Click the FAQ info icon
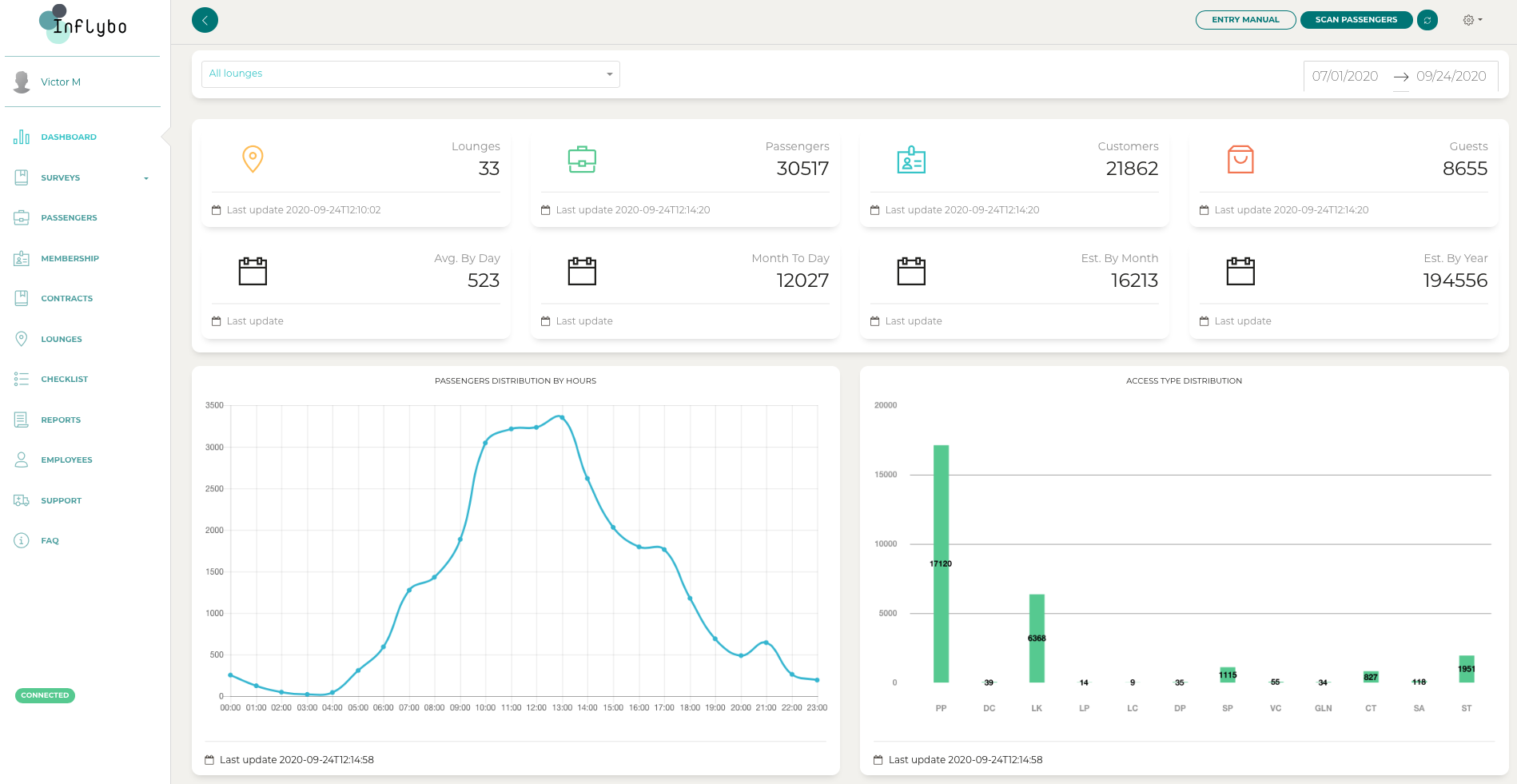 point(22,540)
